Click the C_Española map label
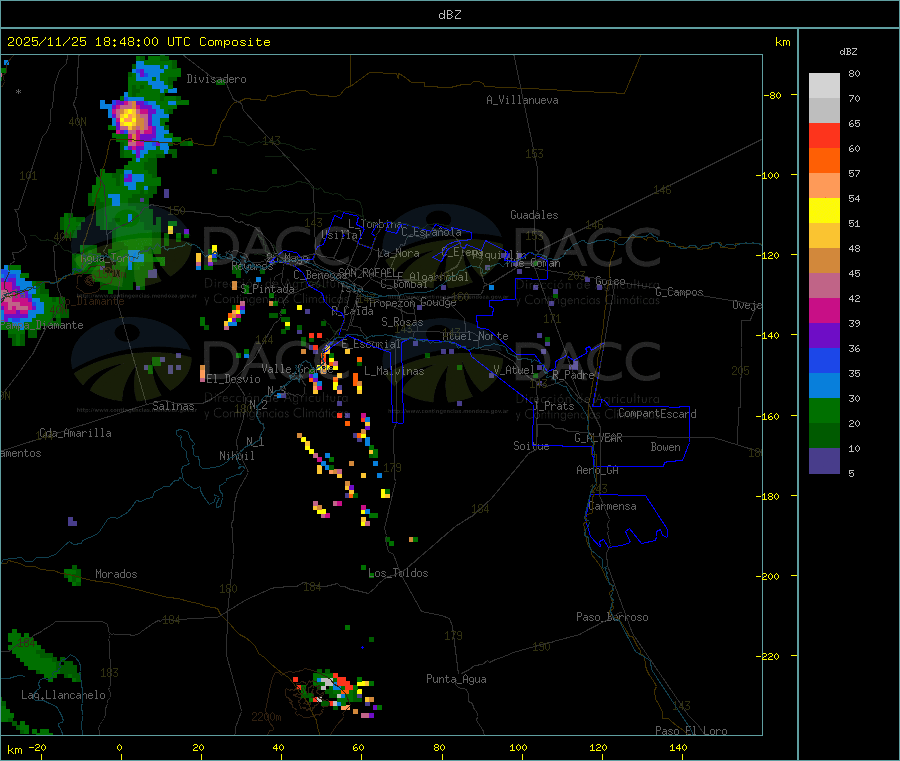 (432, 232)
